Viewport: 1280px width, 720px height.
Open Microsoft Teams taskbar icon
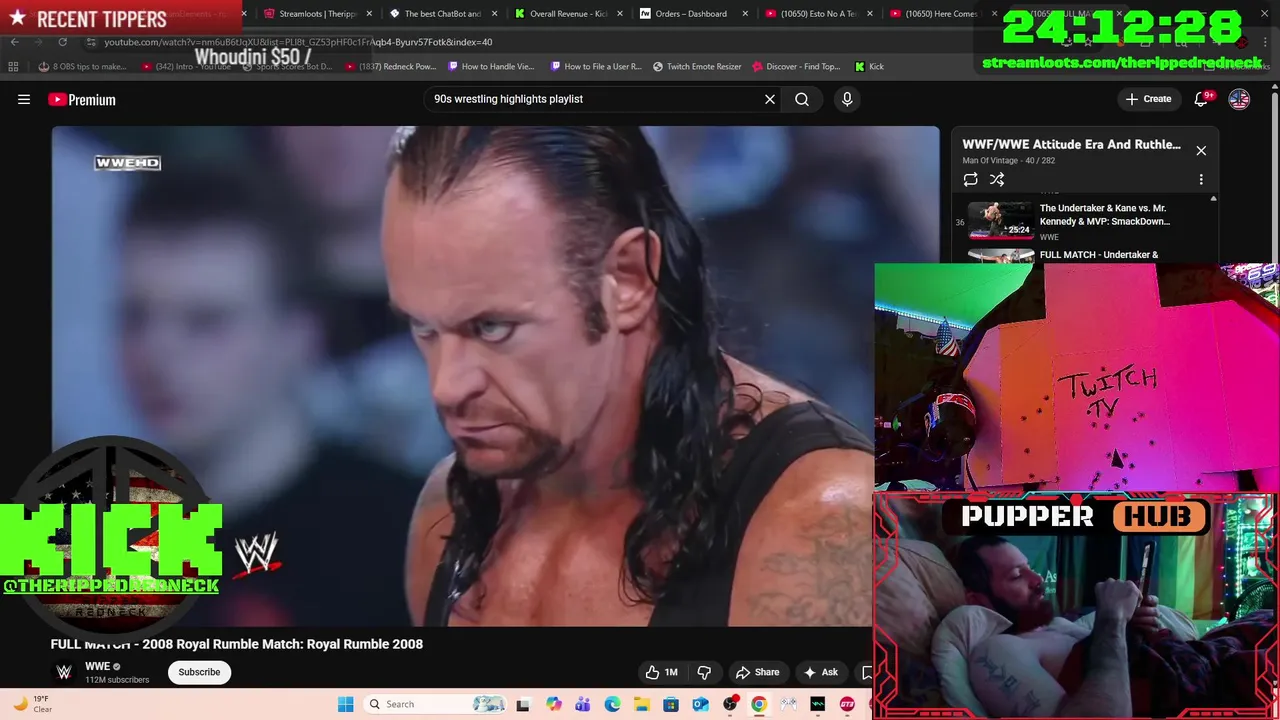click(x=583, y=704)
